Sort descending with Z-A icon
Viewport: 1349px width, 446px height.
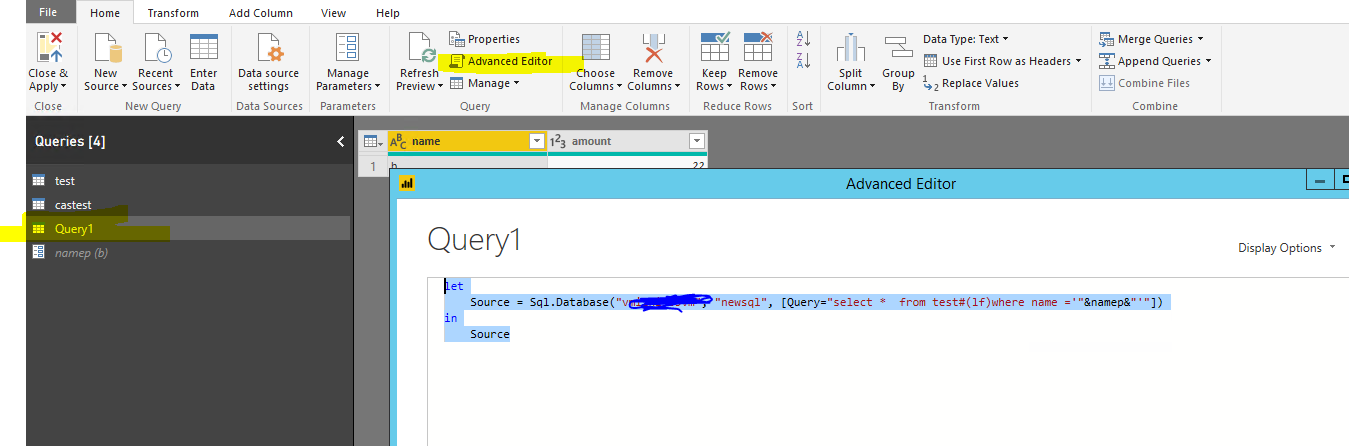[x=802, y=61]
